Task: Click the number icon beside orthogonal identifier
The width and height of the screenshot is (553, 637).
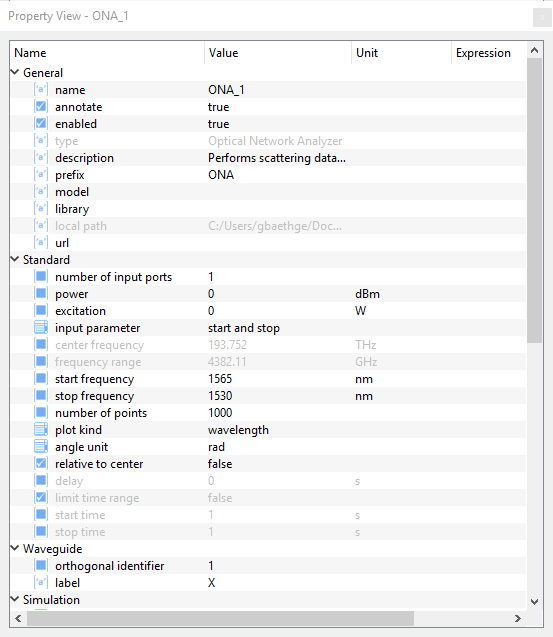Action: [x=41, y=565]
